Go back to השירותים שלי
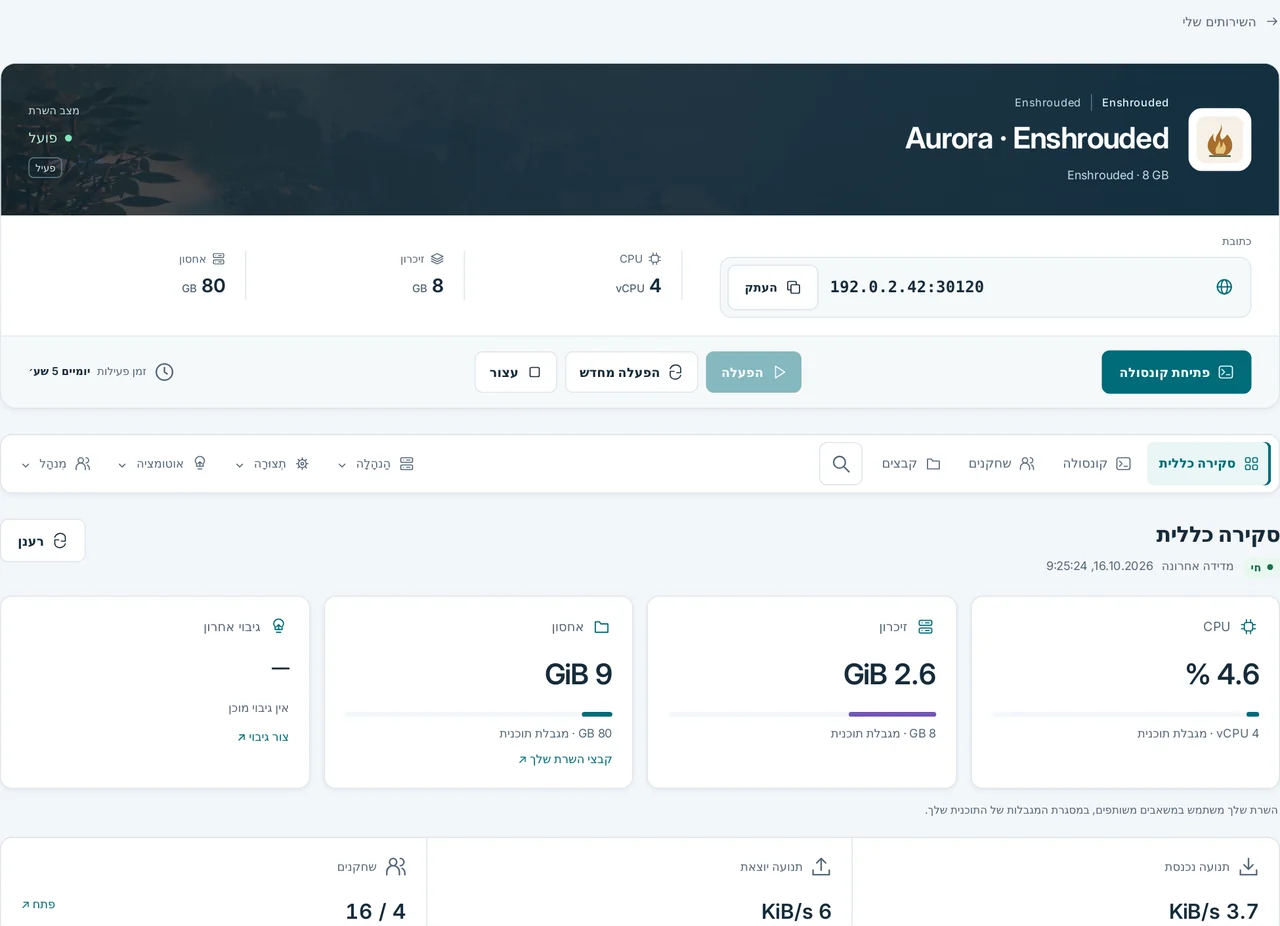This screenshot has height=926, width=1280. [x=1230, y=22]
